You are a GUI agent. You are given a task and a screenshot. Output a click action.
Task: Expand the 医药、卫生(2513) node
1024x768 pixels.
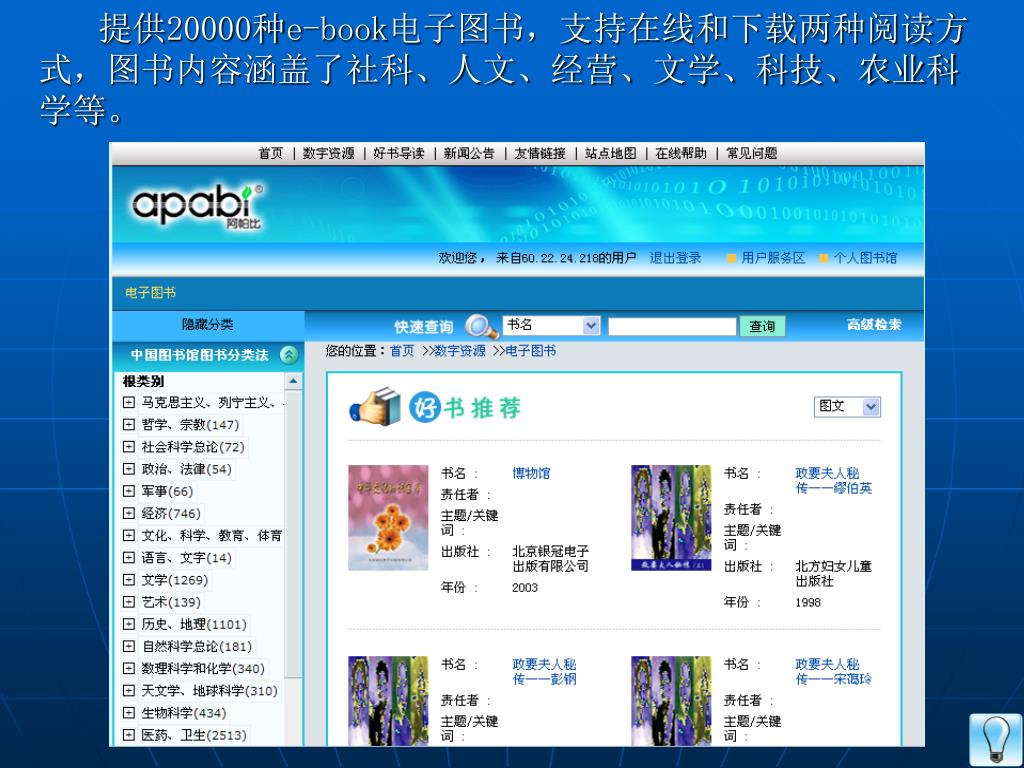coord(129,735)
